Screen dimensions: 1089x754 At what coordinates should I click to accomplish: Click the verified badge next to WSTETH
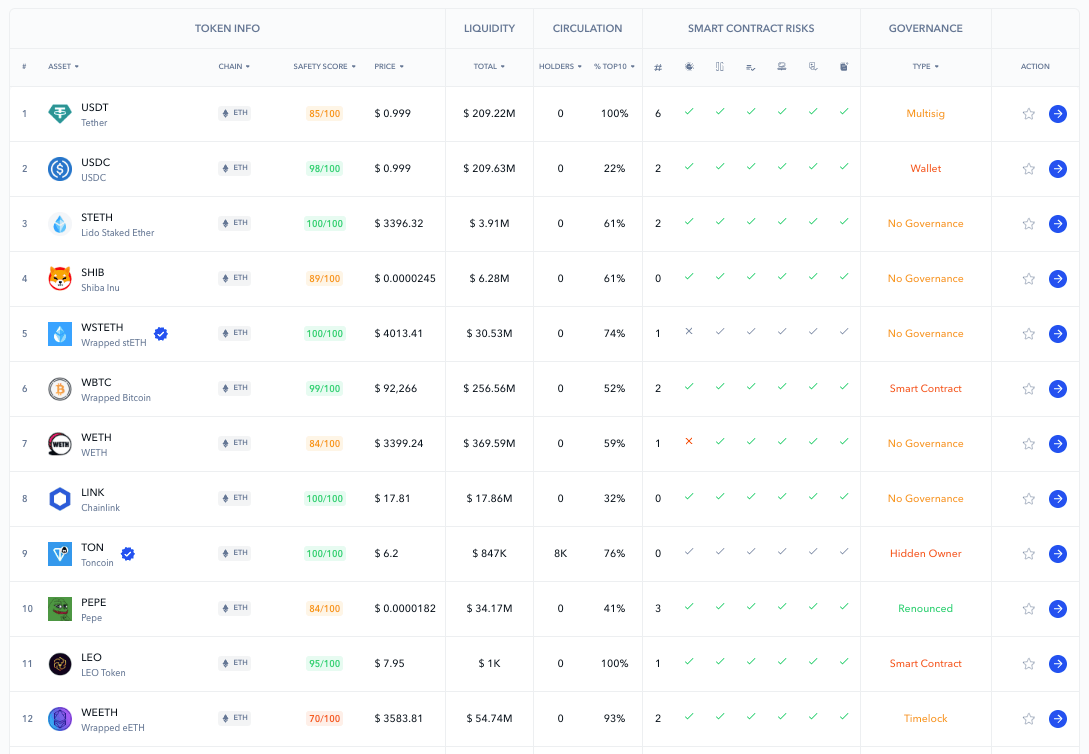pyautogui.click(x=160, y=334)
